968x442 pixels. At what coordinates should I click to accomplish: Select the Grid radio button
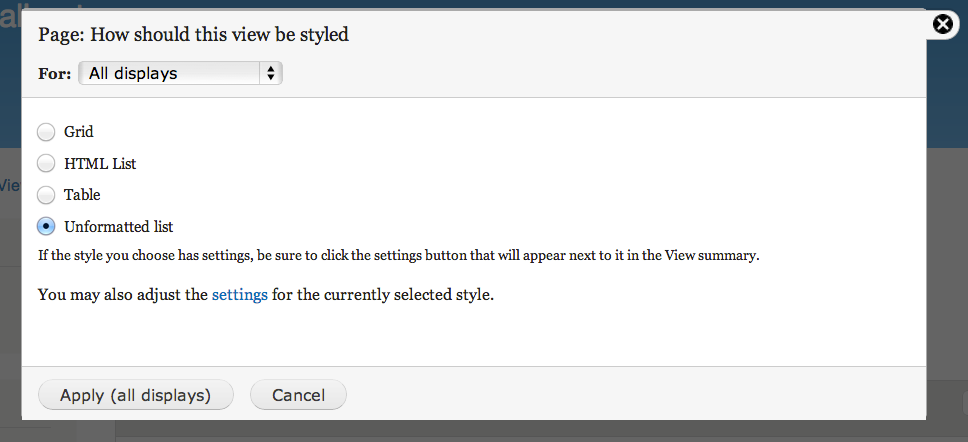click(x=46, y=131)
